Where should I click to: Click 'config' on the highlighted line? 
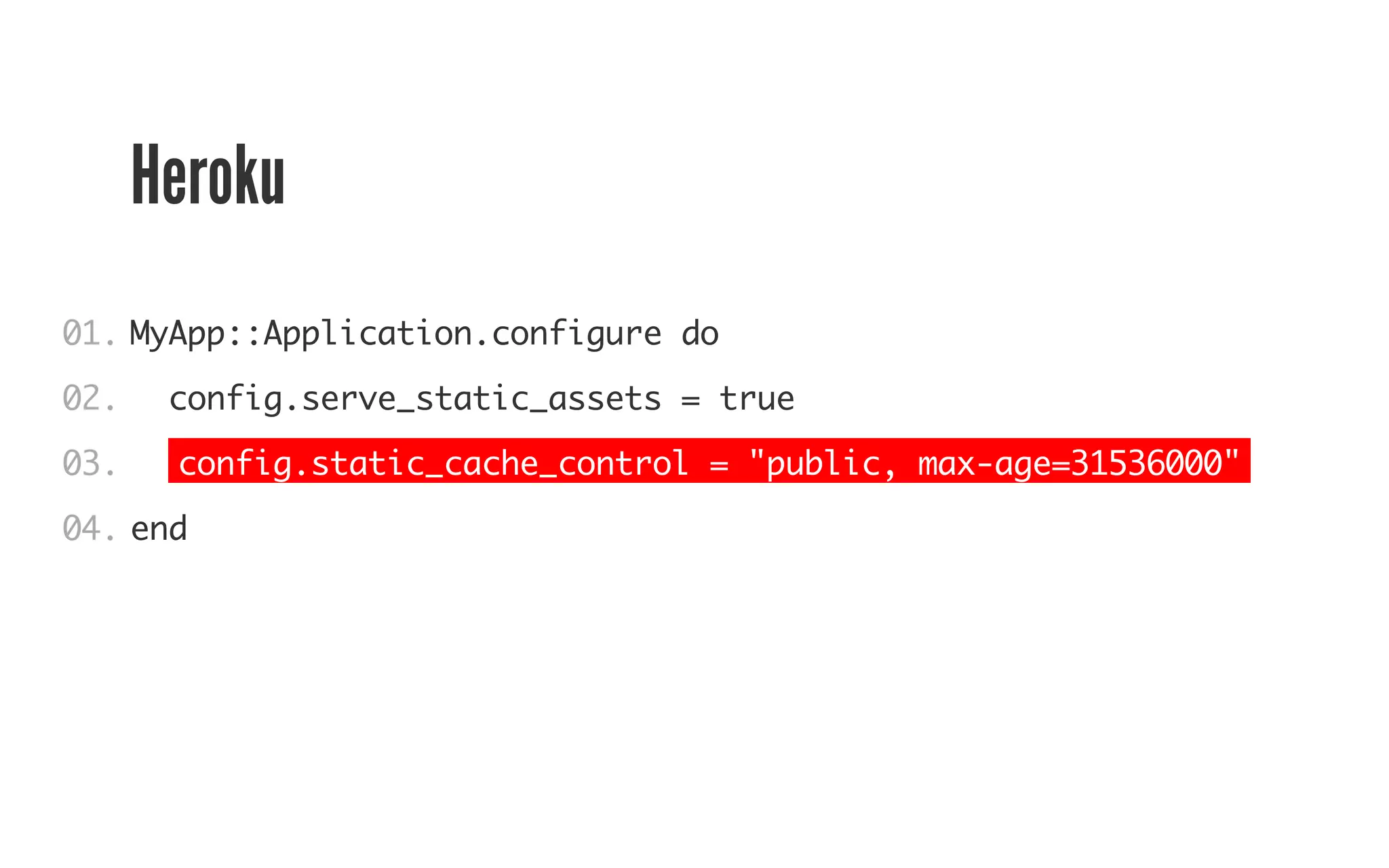[235, 465]
